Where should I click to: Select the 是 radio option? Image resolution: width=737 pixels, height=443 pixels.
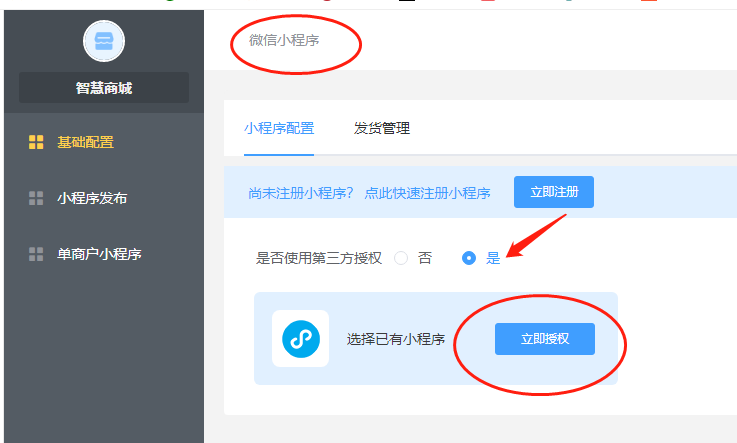tap(469, 258)
